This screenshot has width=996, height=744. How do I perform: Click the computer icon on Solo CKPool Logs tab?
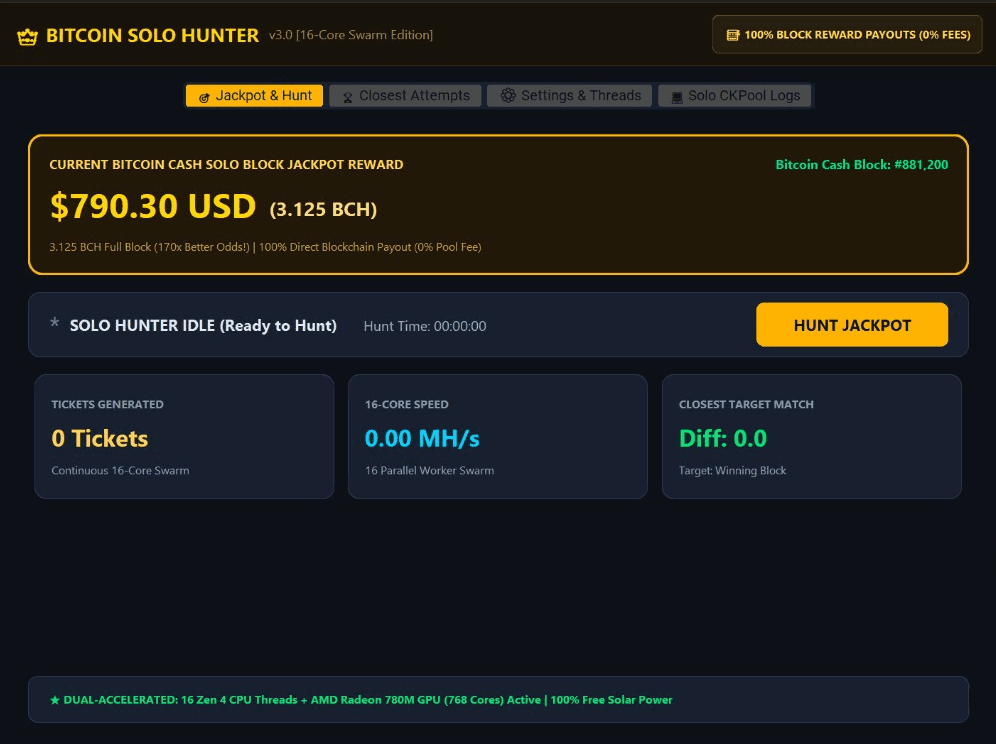coord(677,97)
